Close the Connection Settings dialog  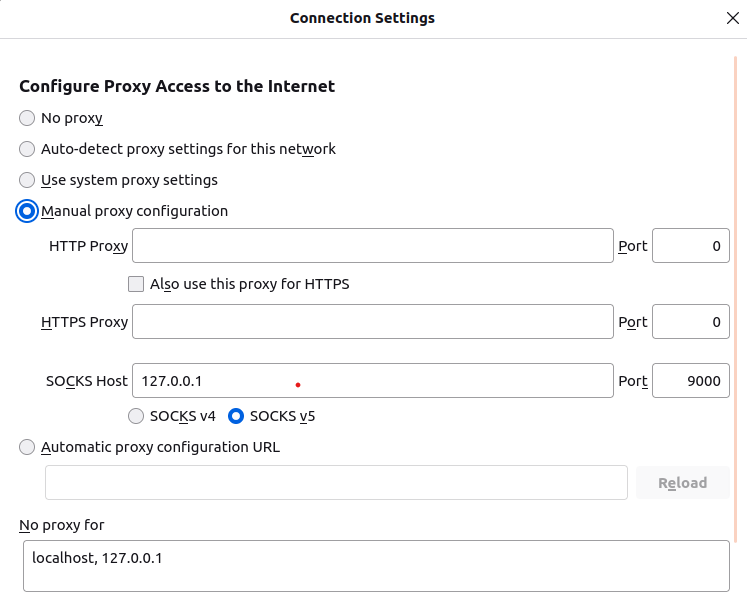733,18
